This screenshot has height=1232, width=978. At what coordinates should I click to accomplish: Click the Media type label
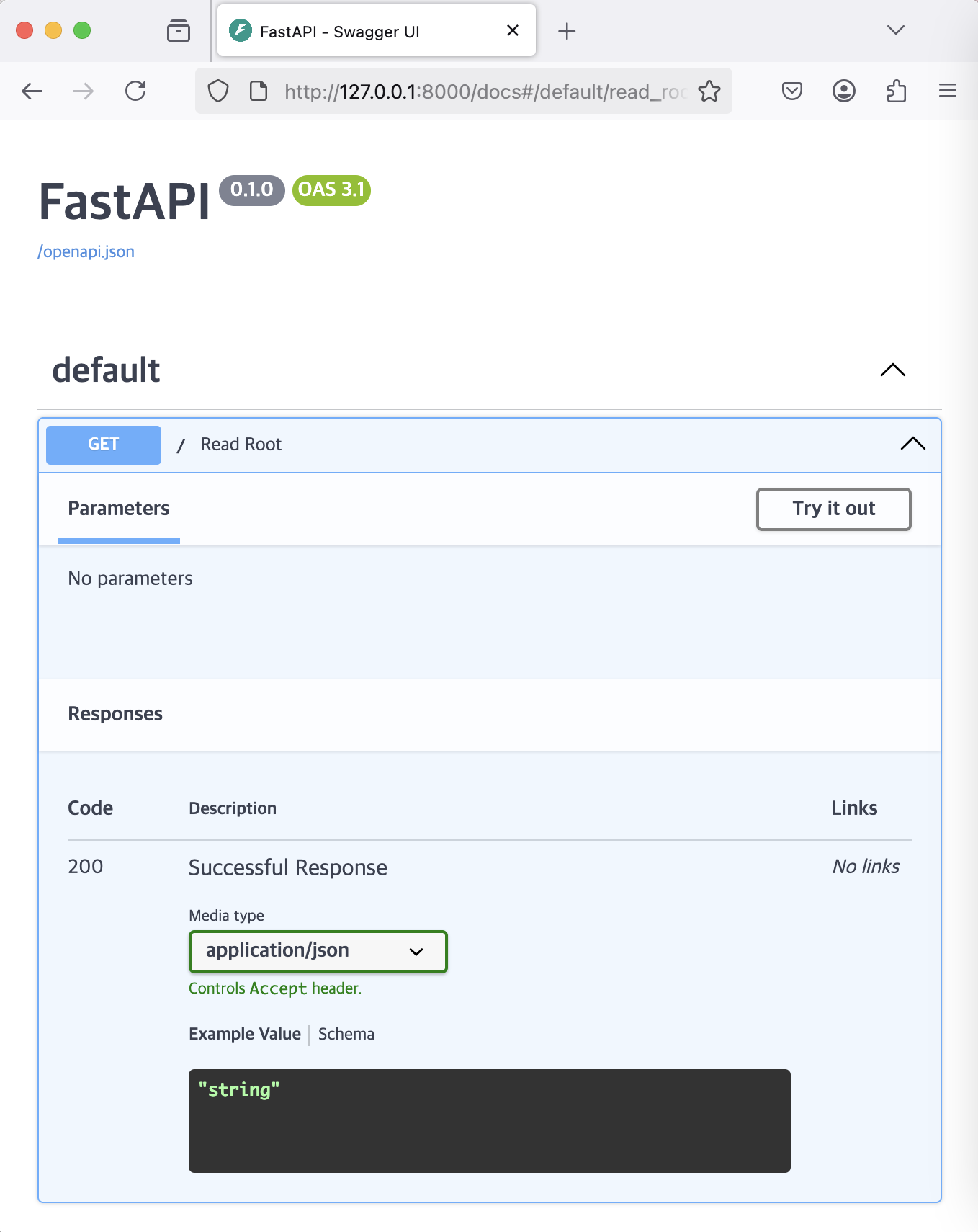coord(226,916)
